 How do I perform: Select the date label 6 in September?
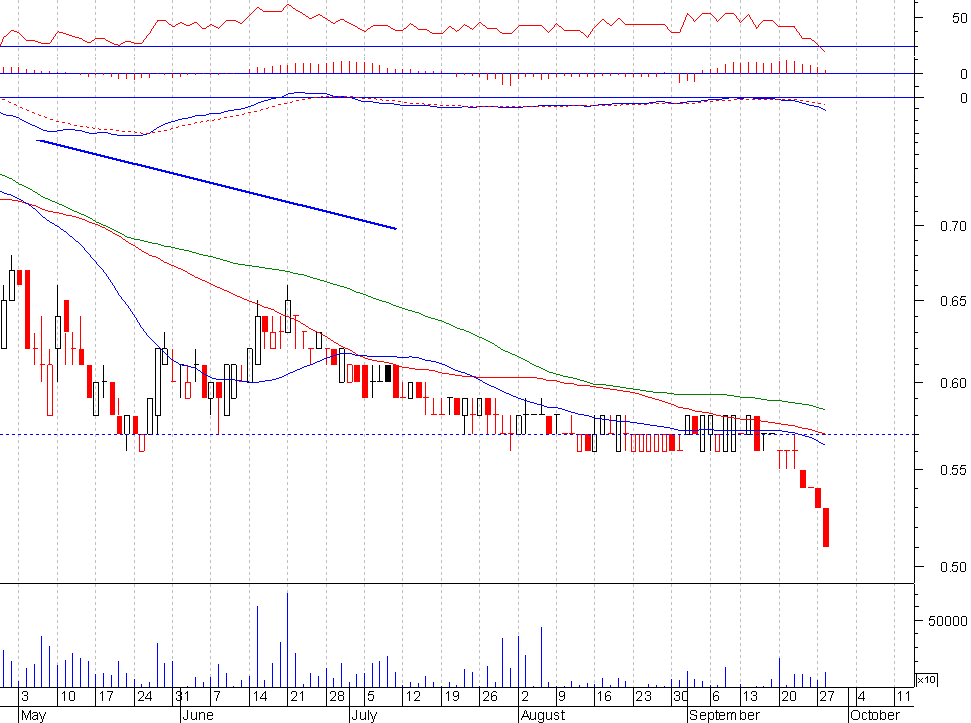click(x=716, y=696)
